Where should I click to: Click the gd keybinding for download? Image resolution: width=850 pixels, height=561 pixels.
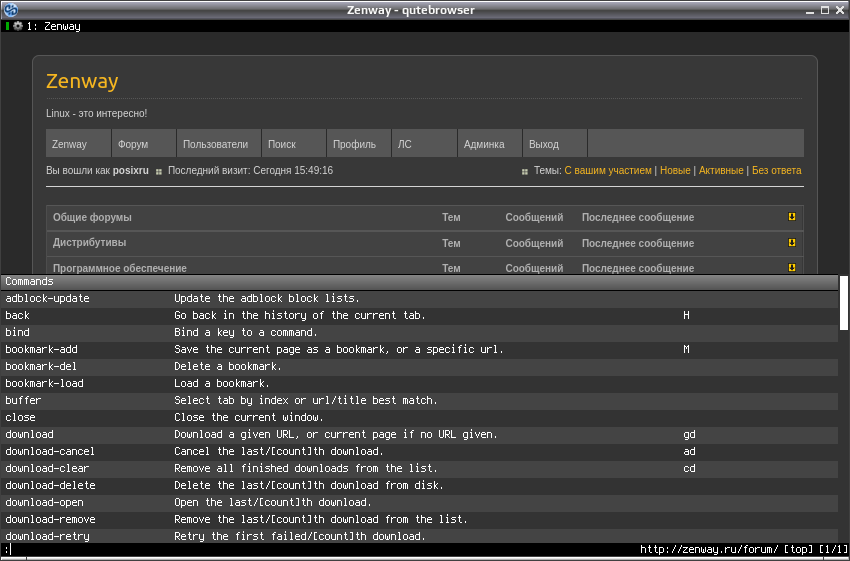tap(689, 434)
